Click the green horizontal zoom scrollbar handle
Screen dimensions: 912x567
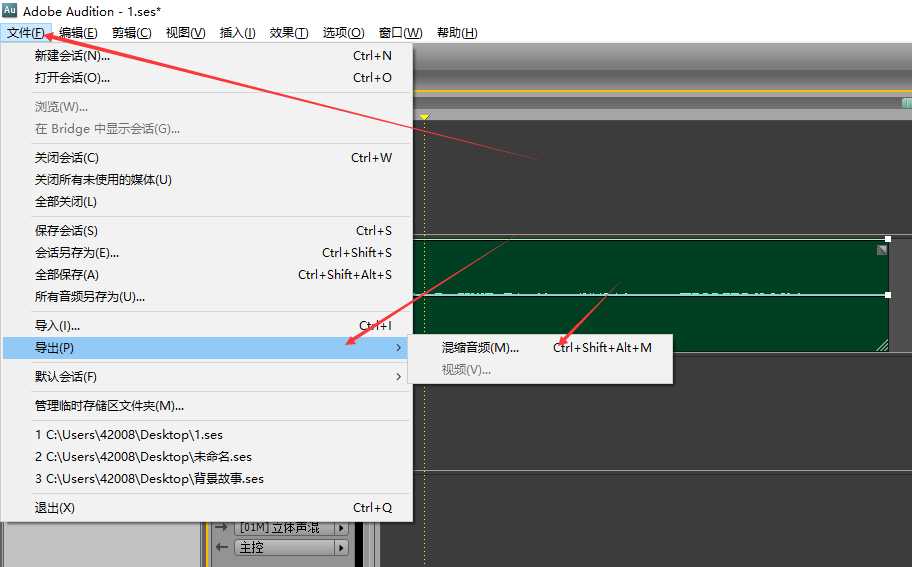(907, 103)
